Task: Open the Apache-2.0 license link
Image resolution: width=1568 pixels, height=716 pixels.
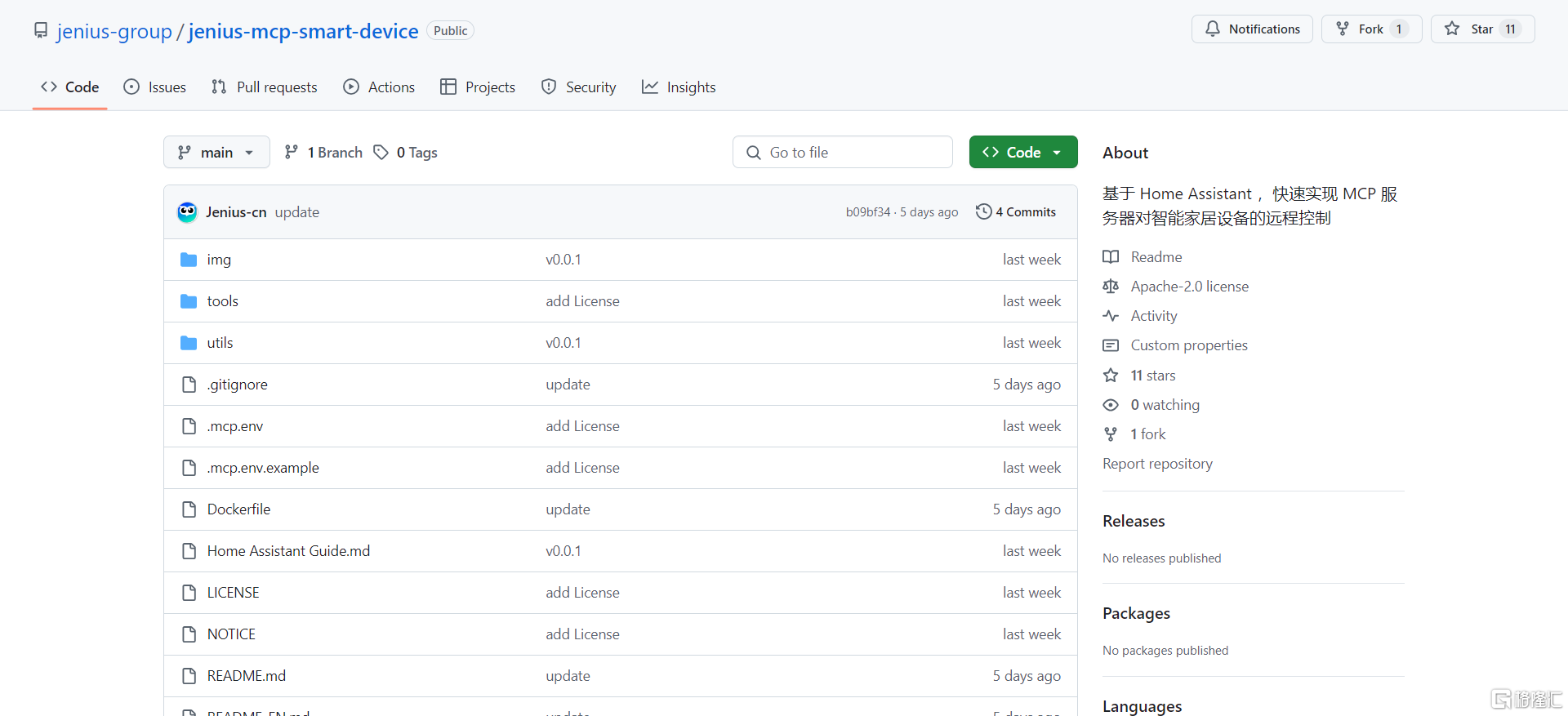Action: click(x=1189, y=287)
